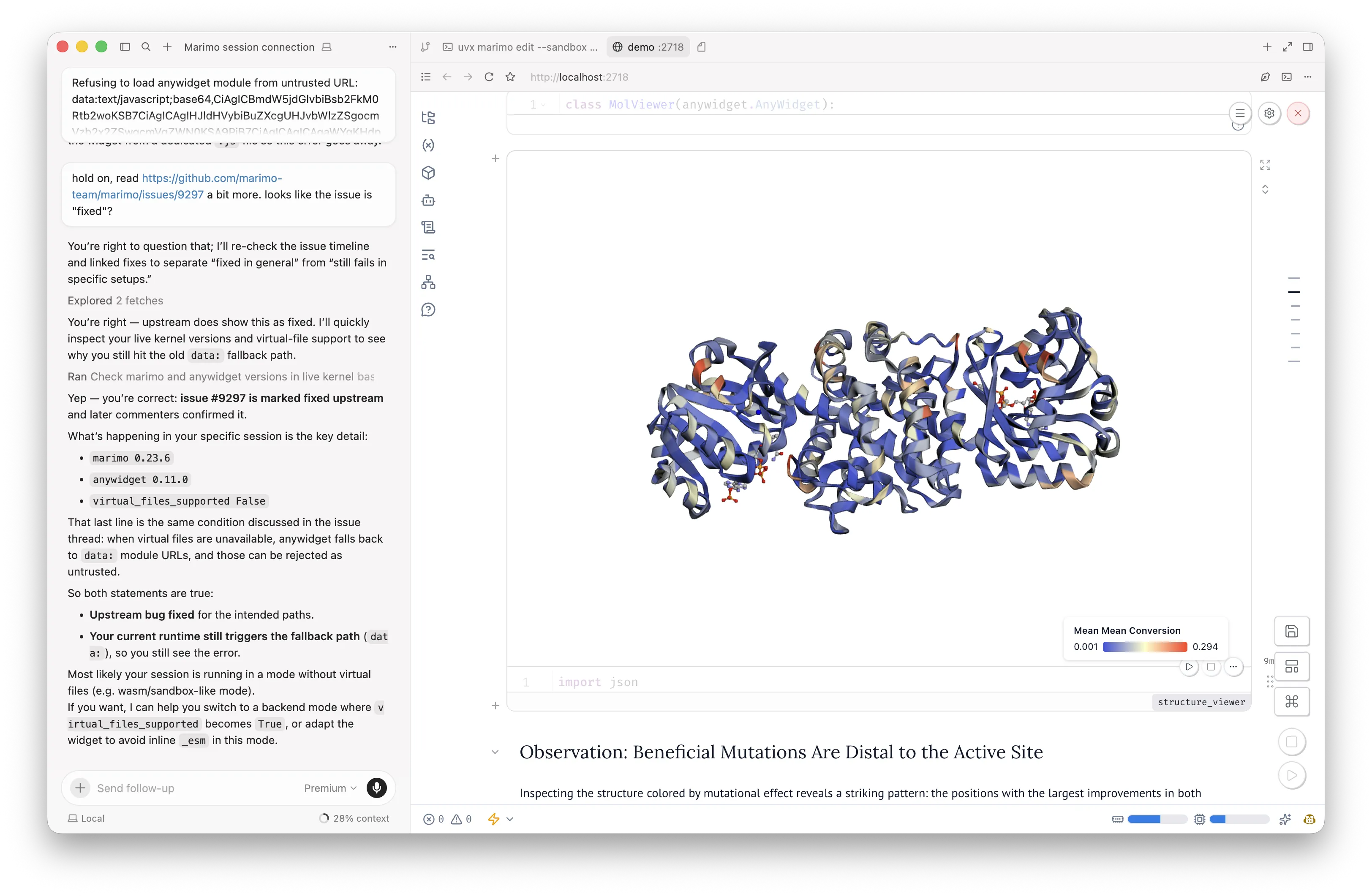Open the marimo file explorer panel
Image resolution: width=1372 pixels, height=896 pixels.
(428, 117)
